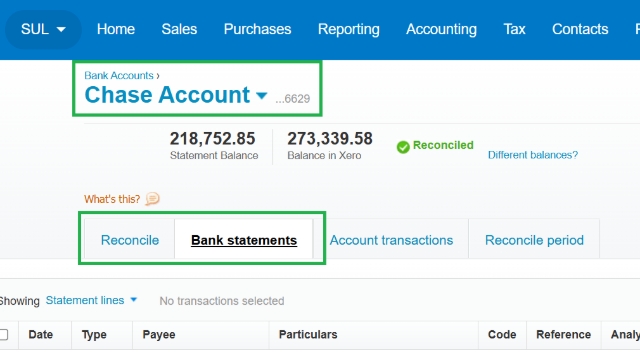Click the 218,752.85 statement balance value
The image size is (640, 360).
pyautogui.click(x=213, y=139)
